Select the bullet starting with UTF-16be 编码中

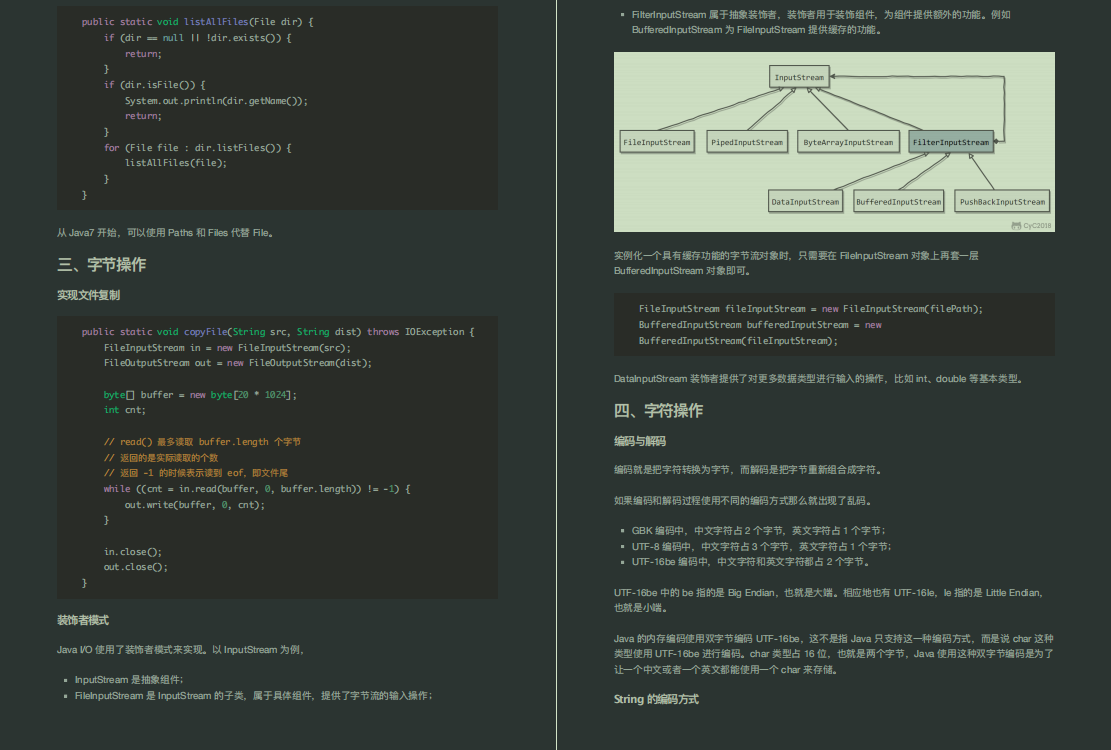pos(750,562)
